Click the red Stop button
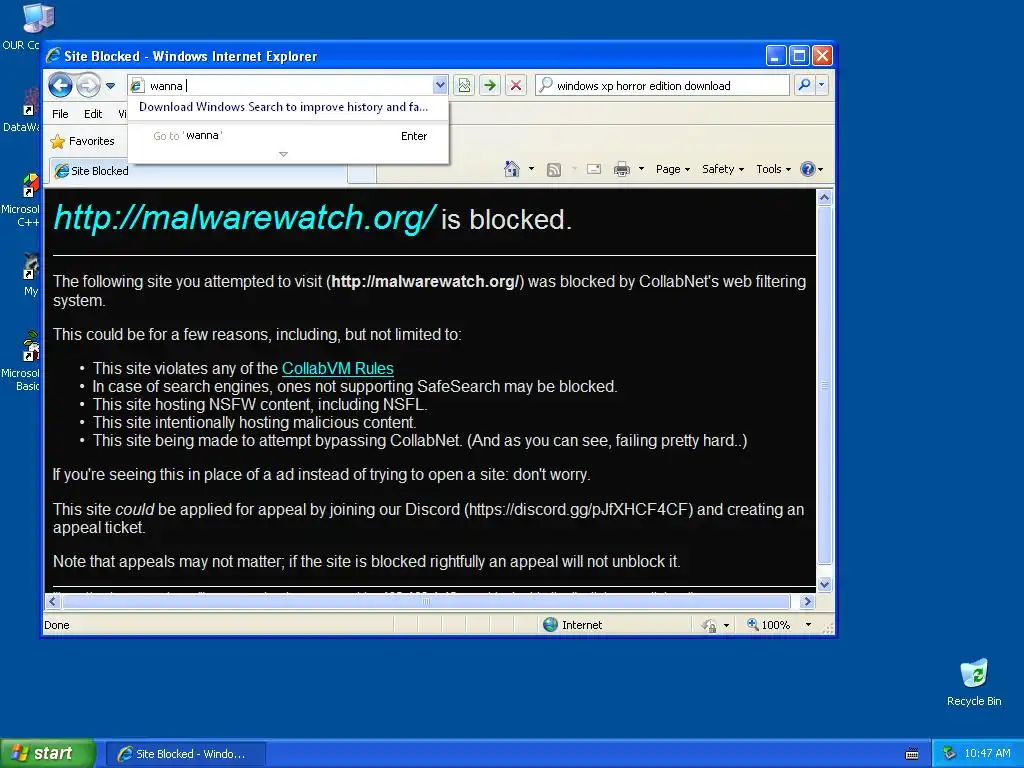The width and height of the screenshot is (1024, 768). point(516,85)
